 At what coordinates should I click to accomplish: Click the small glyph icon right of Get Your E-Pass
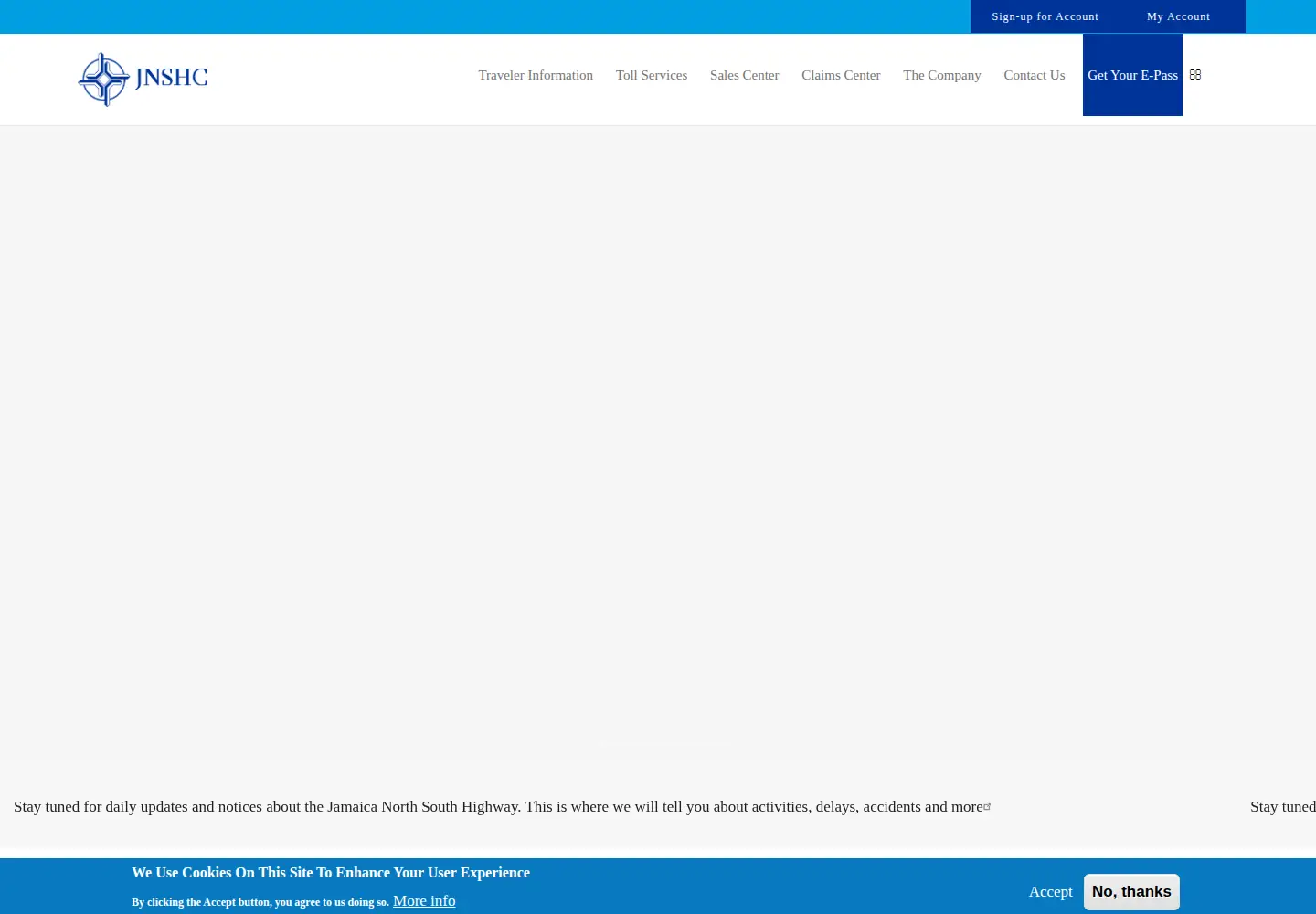point(1195,75)
